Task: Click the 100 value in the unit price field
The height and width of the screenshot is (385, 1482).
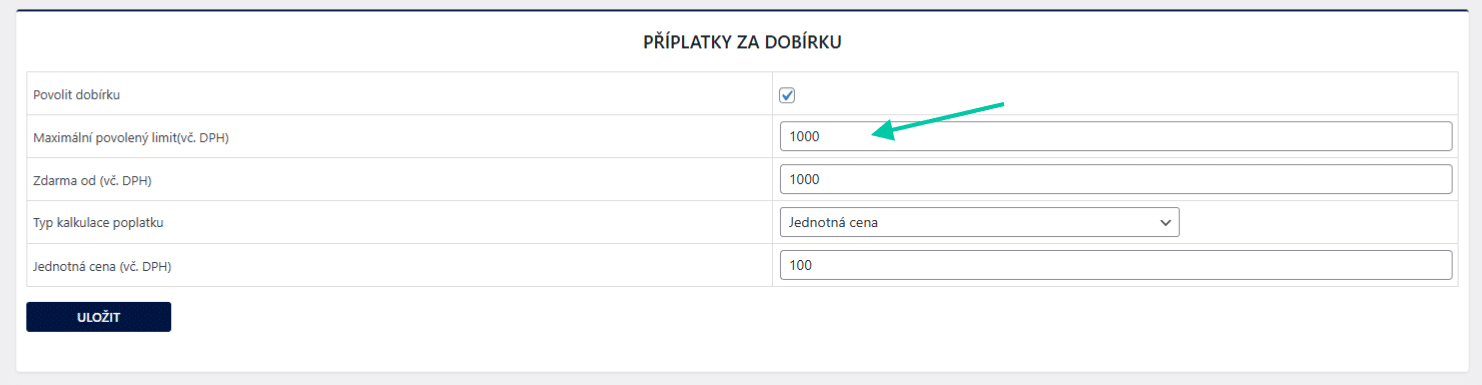Action: point(800,266)
